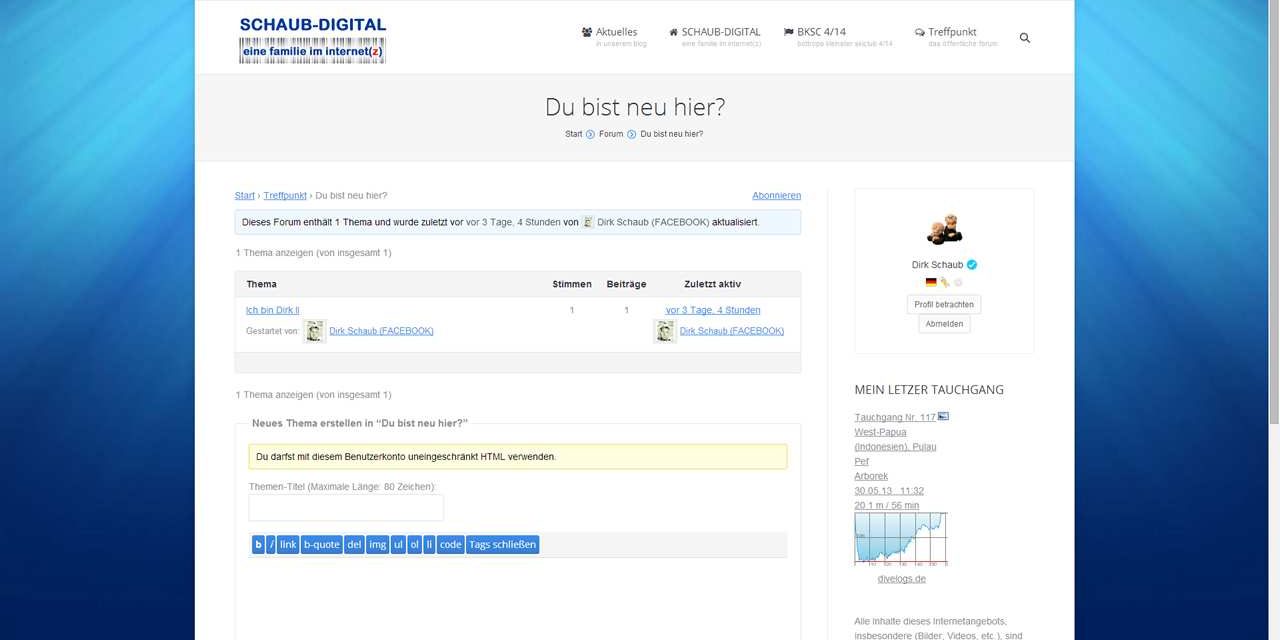Click Dirk Schaub's profile avatar in sidebar
The image size is (1280, 640).
pyautogui.click(x=944, y=229)
